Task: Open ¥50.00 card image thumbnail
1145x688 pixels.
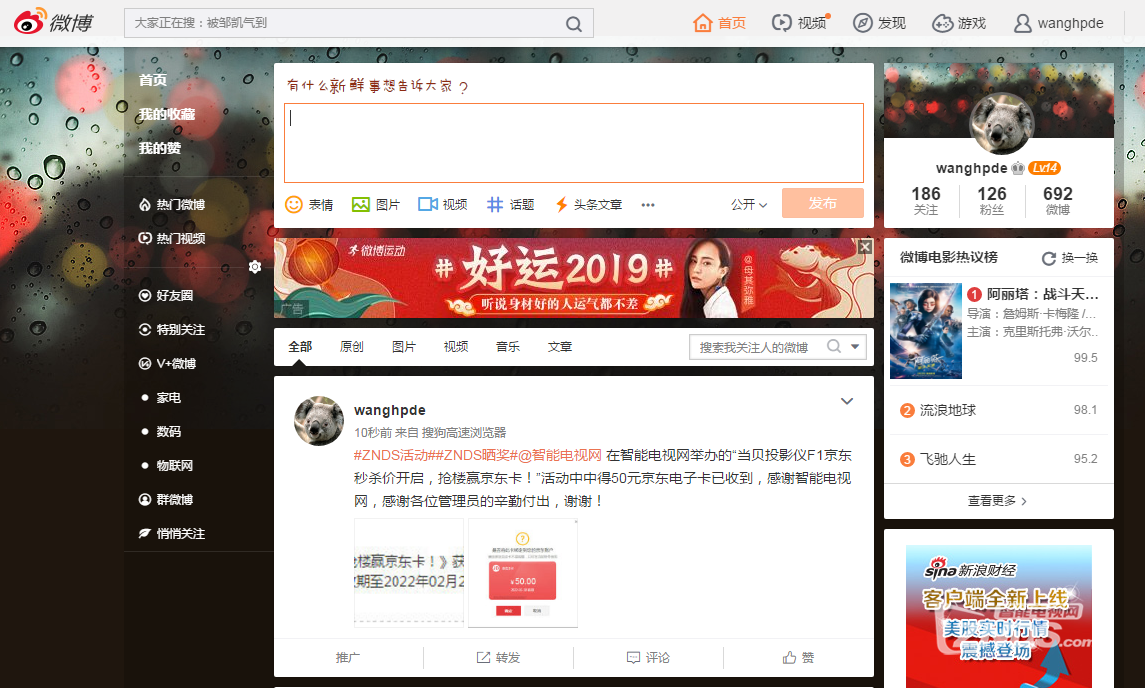Action: tap(523, 573)
